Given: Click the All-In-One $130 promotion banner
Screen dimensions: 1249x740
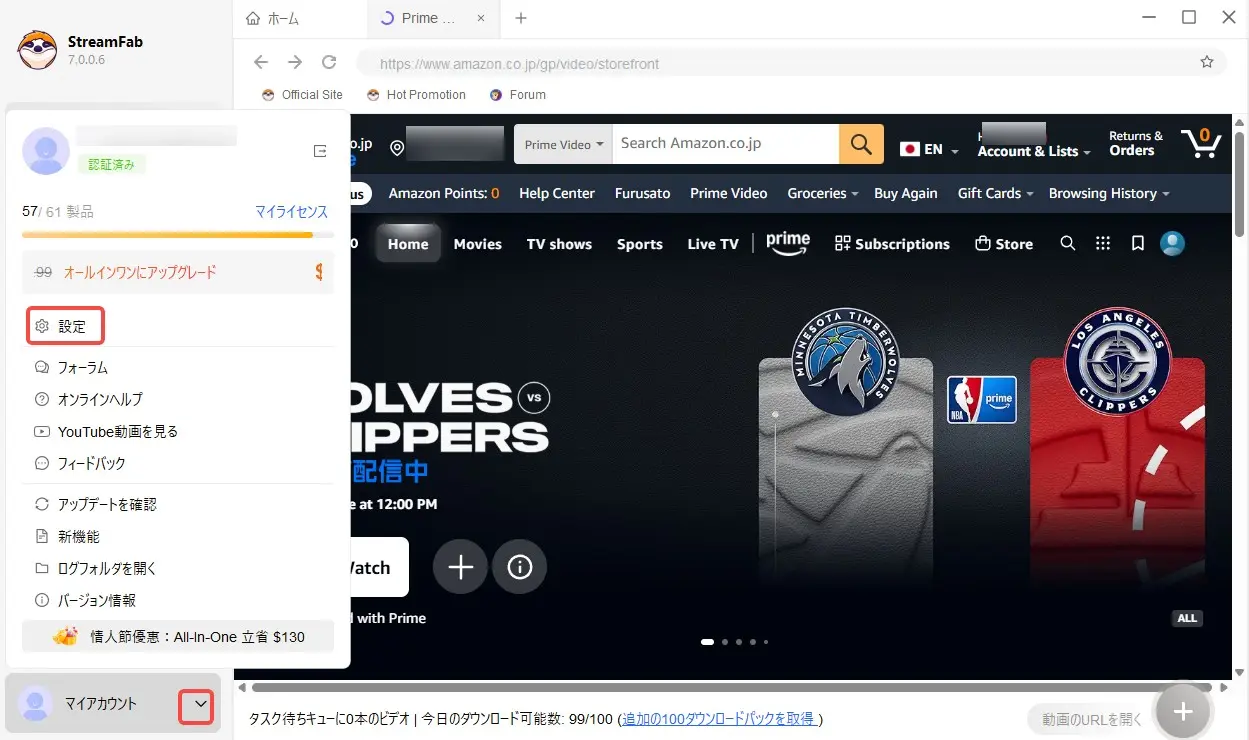Looking at the screenshot, I should (178, 636).
